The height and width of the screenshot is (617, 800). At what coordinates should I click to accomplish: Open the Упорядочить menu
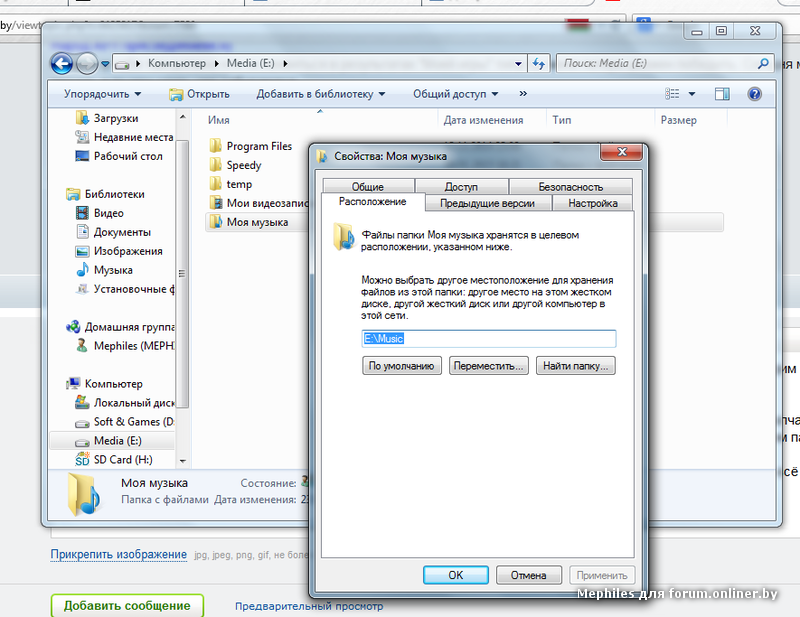[x=102, y=94]
